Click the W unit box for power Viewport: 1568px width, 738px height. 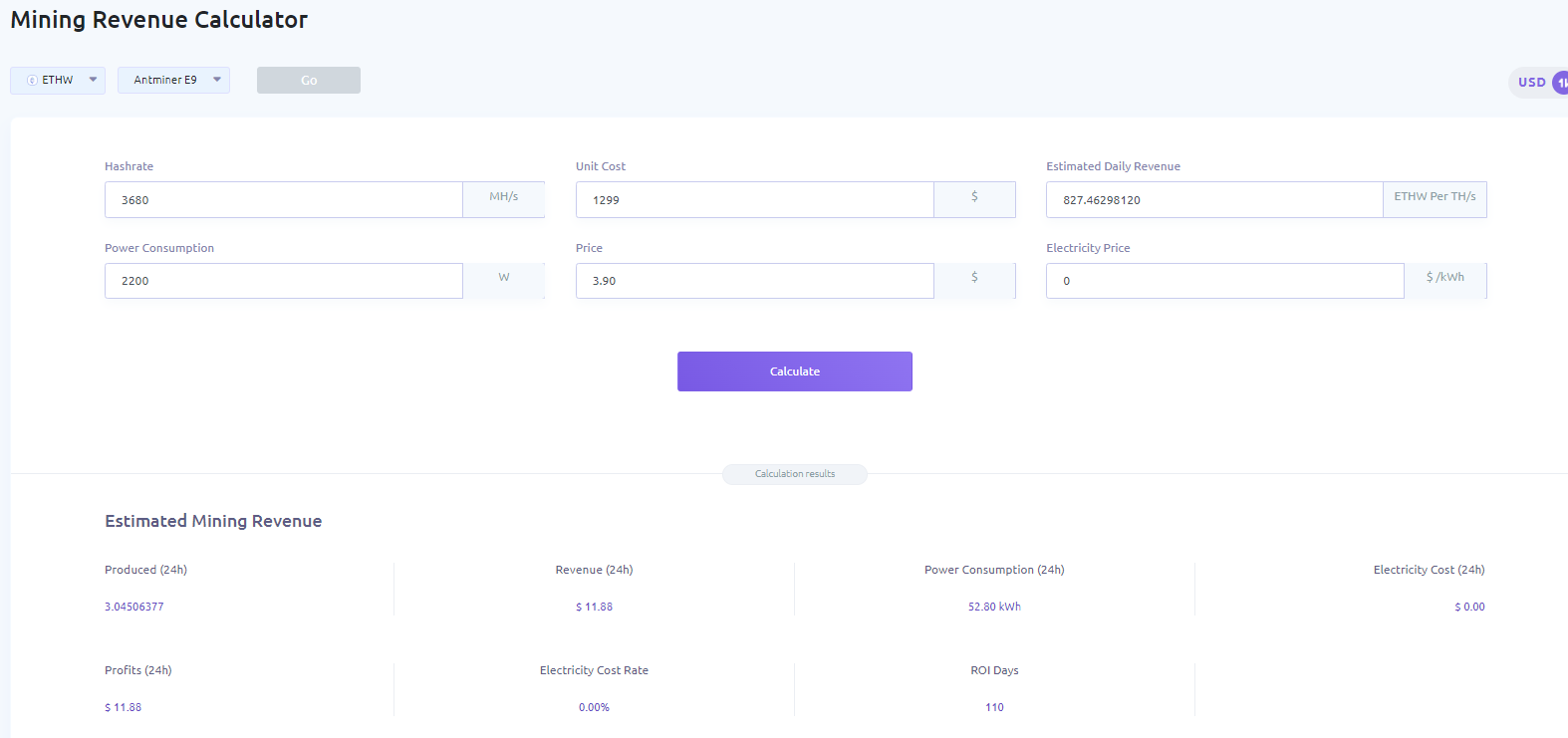coord(503,279)
